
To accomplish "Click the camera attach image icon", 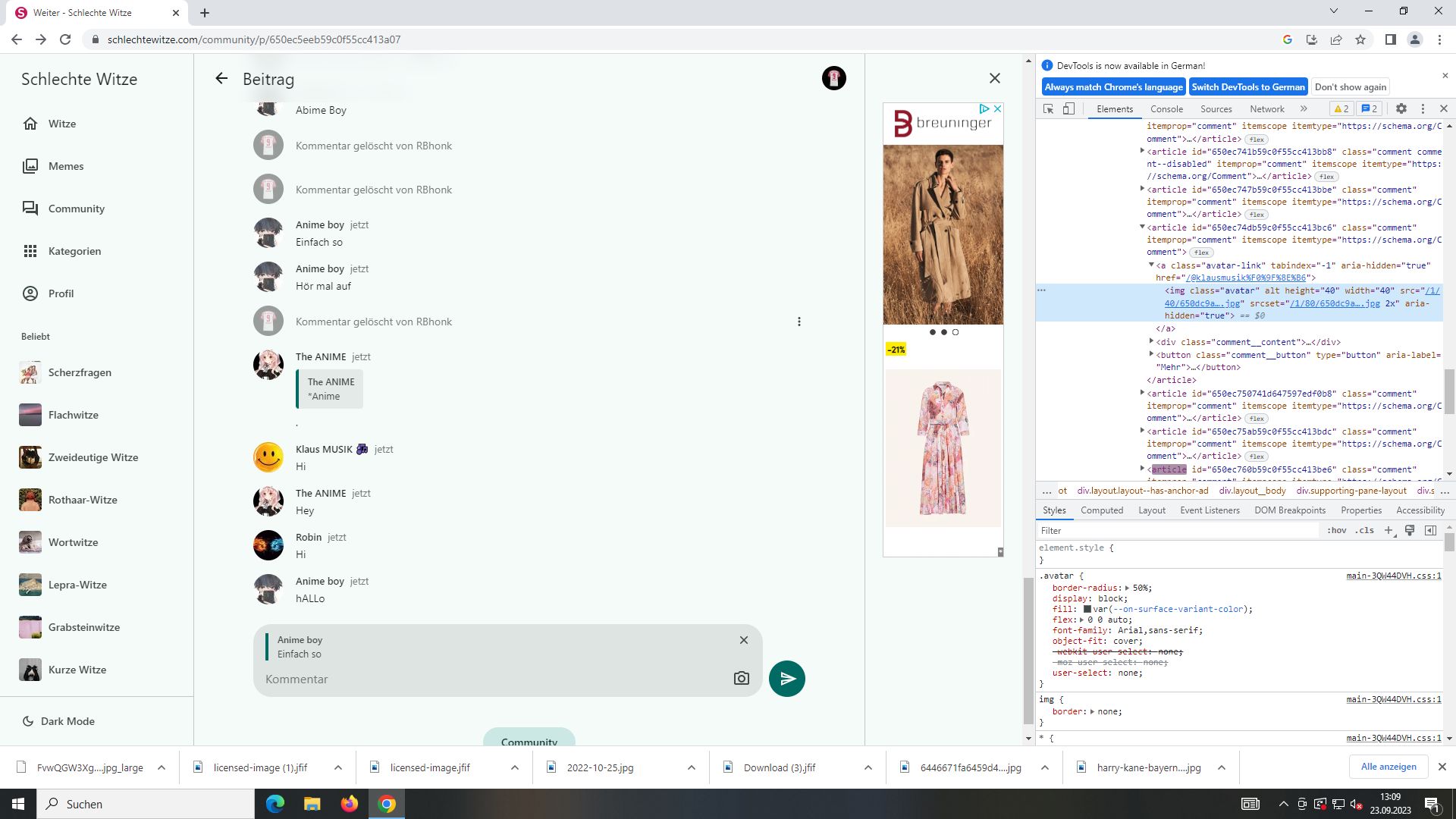I will (741, 679).
